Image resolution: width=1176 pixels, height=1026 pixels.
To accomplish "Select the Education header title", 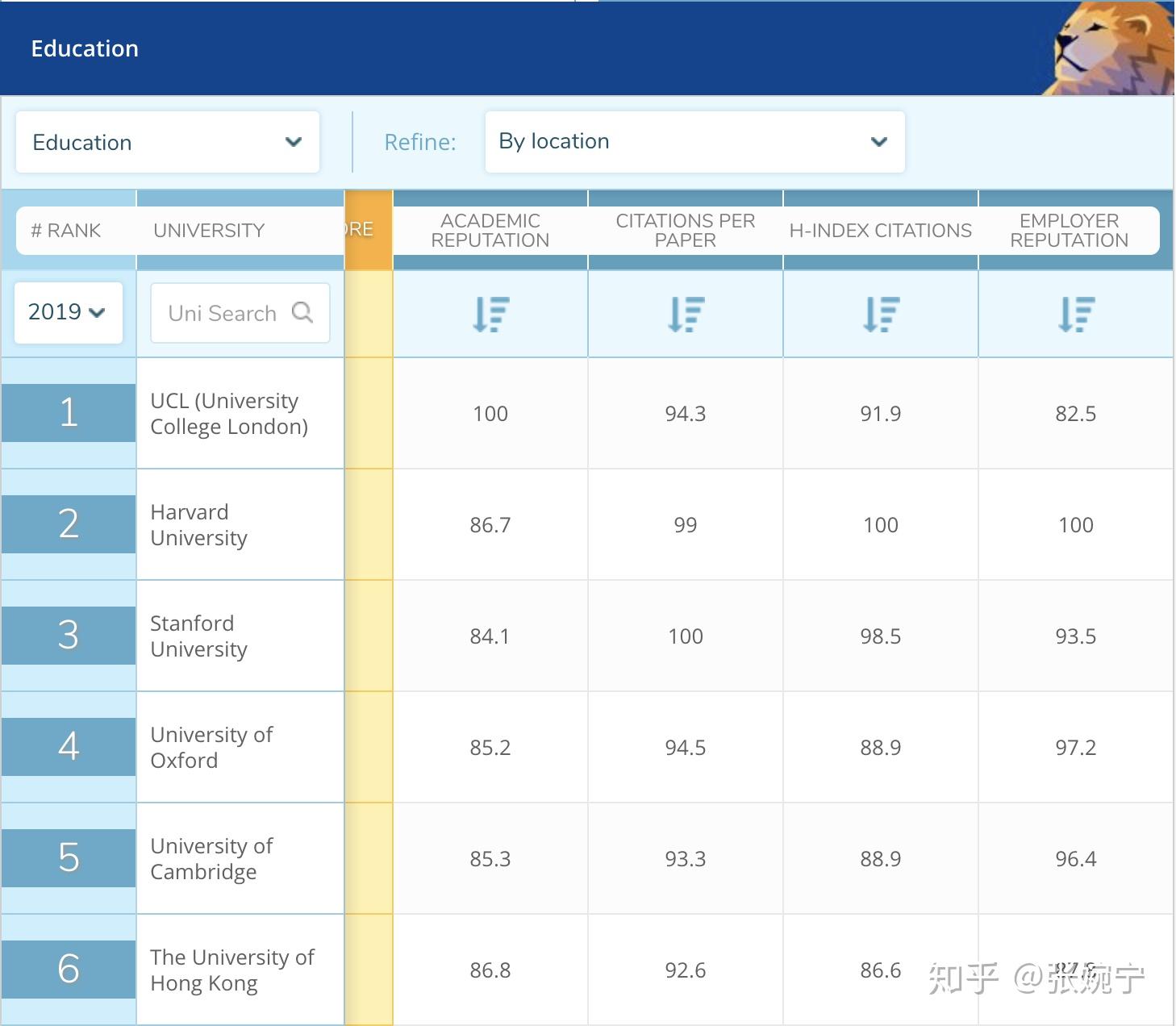I will pyautogui.click(x=84, y=48).
